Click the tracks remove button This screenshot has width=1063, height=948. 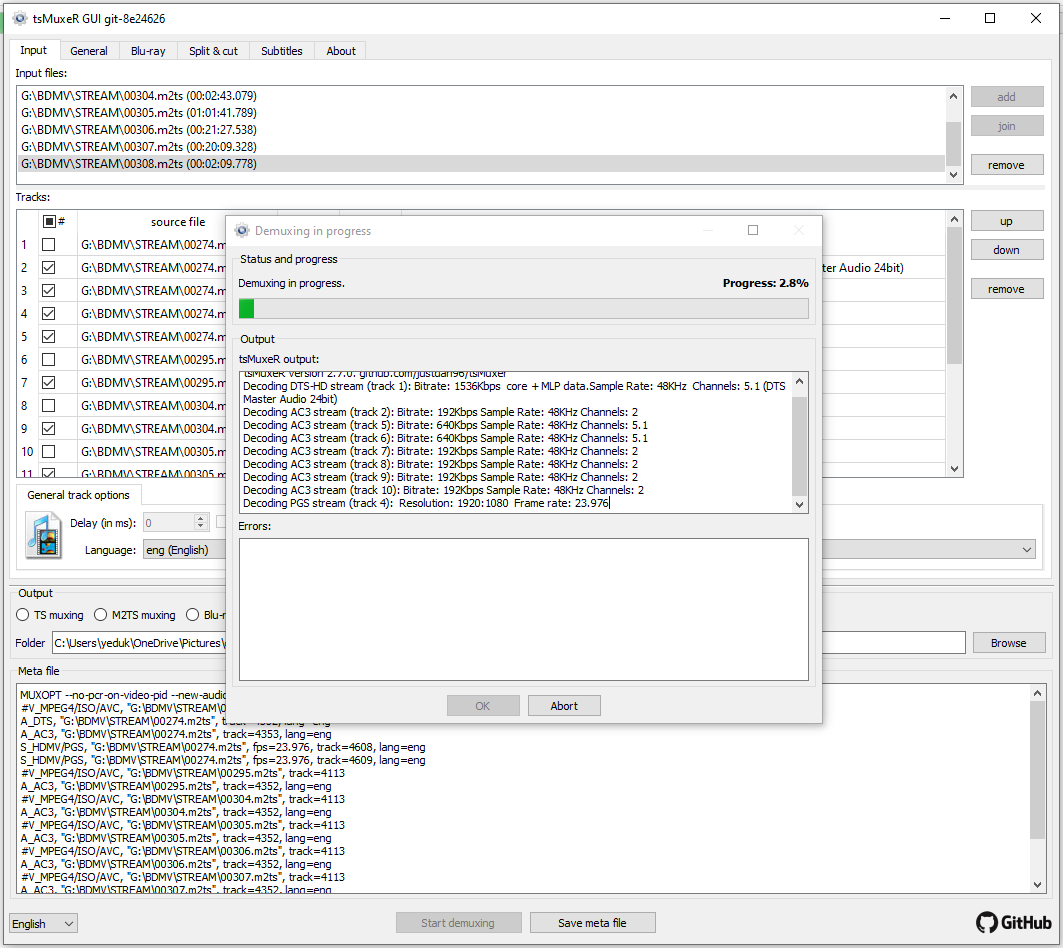click(x=1007, y=289)
